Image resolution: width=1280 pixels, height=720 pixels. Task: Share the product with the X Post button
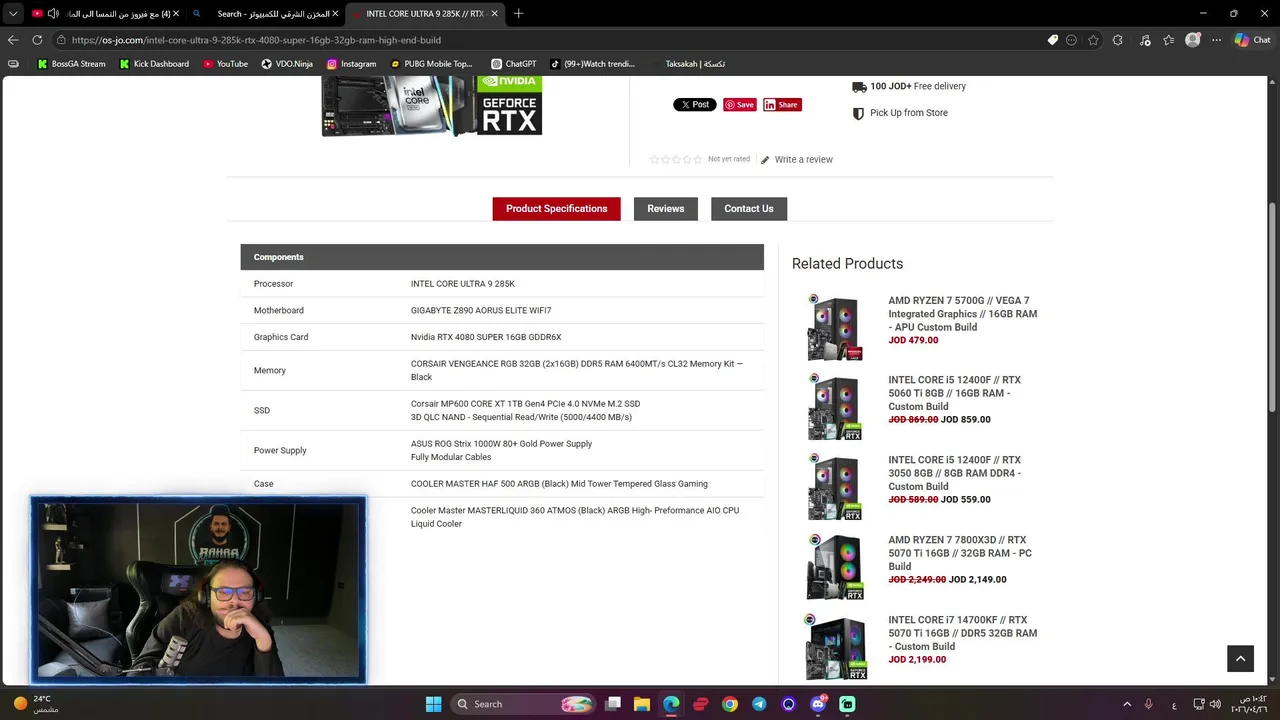pos(694,104)
